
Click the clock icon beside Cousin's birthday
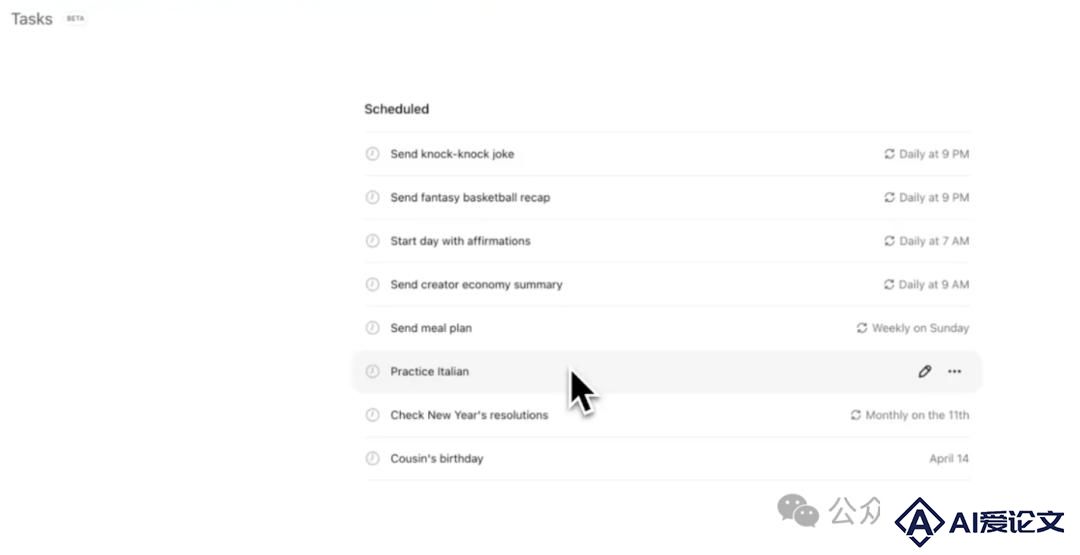point(372,459)
